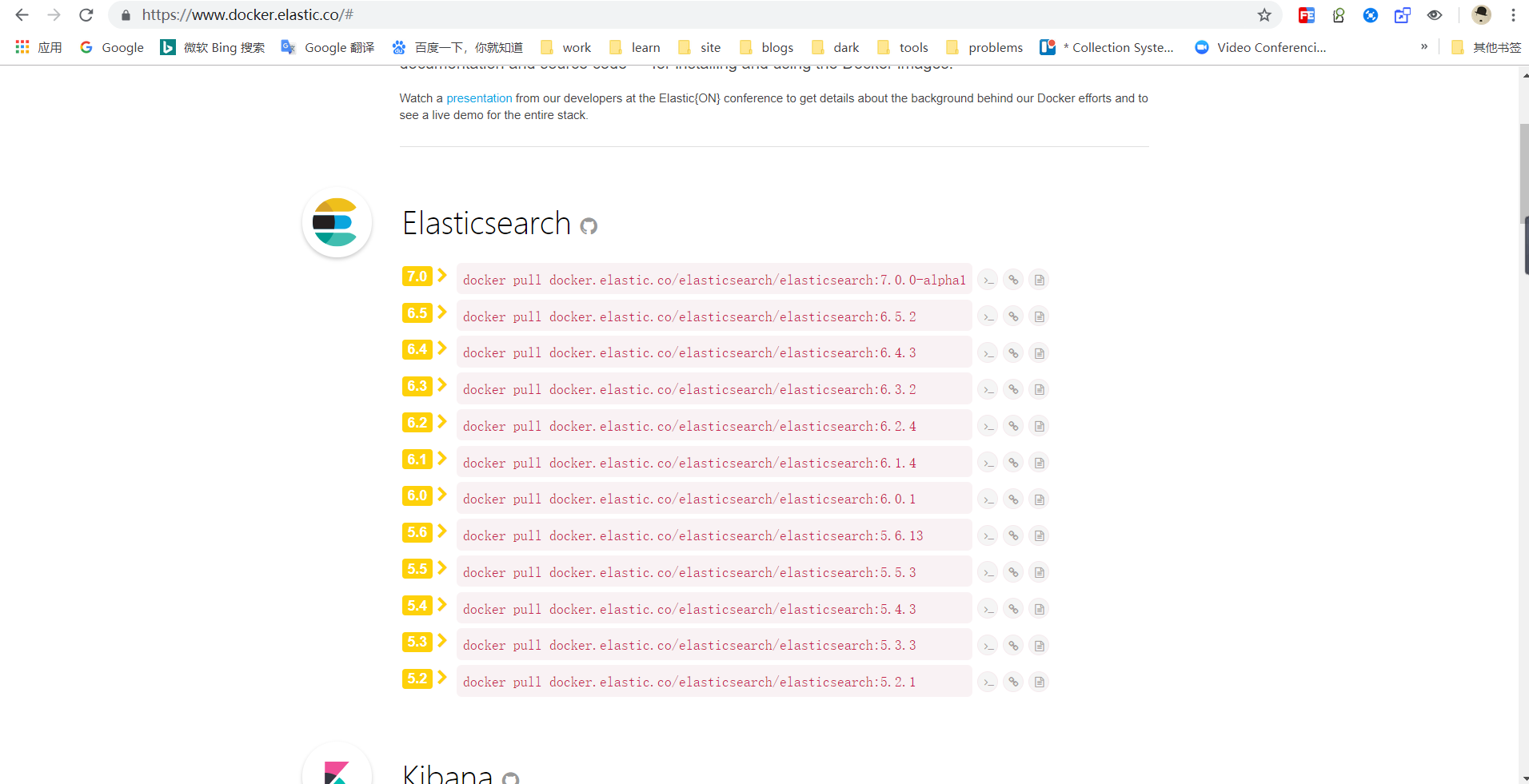
Task: Open the 应用 apps shortcut in bookmarks bar
Action: click(x=38, y=47)
